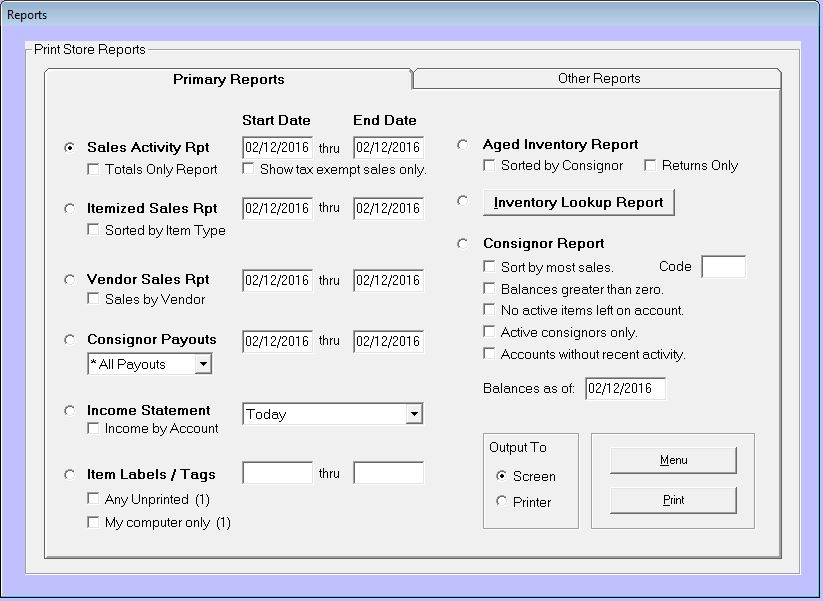Viewport: 823px width, 601px height.
Task: Choose the Consignor Report radio button
Action: click(x=462, y=244)
